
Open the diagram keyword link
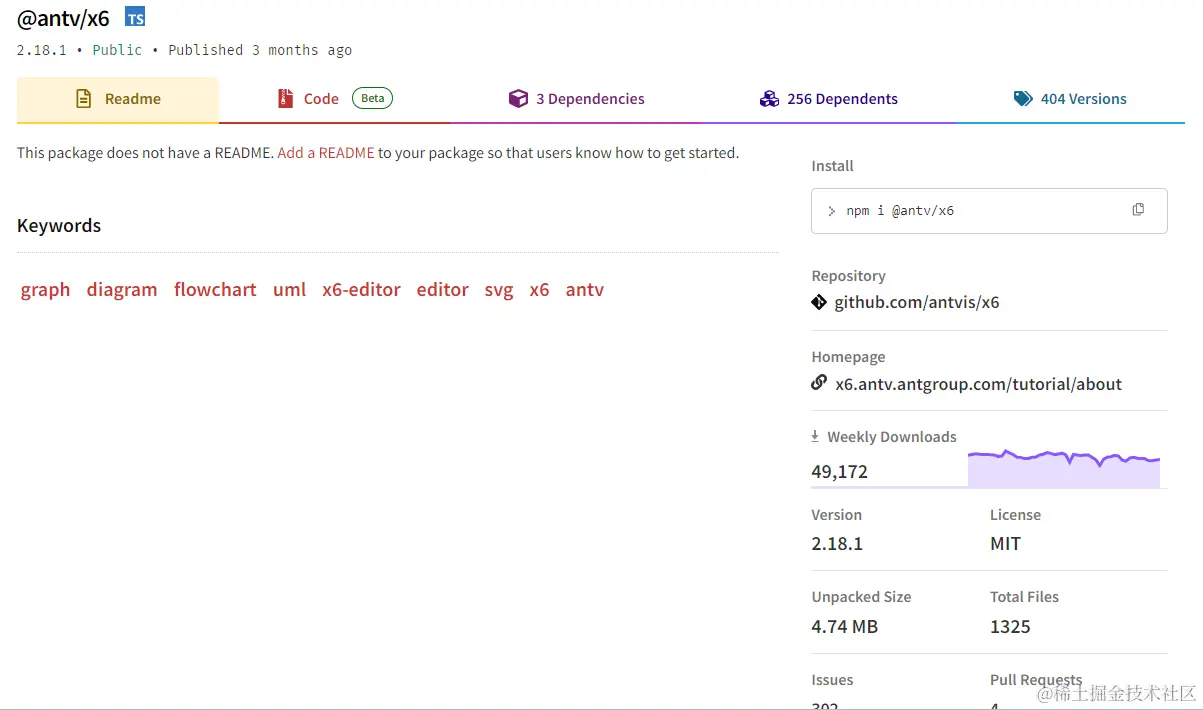pyautogui.click(x=122, y=290)
